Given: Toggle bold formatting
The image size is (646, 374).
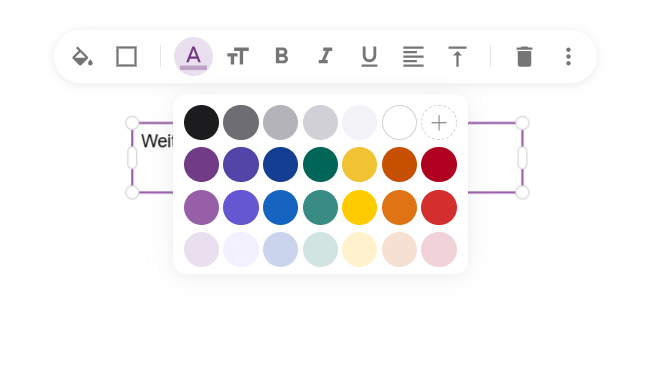Looking at the screenshot, I should (x=281, y=56).
